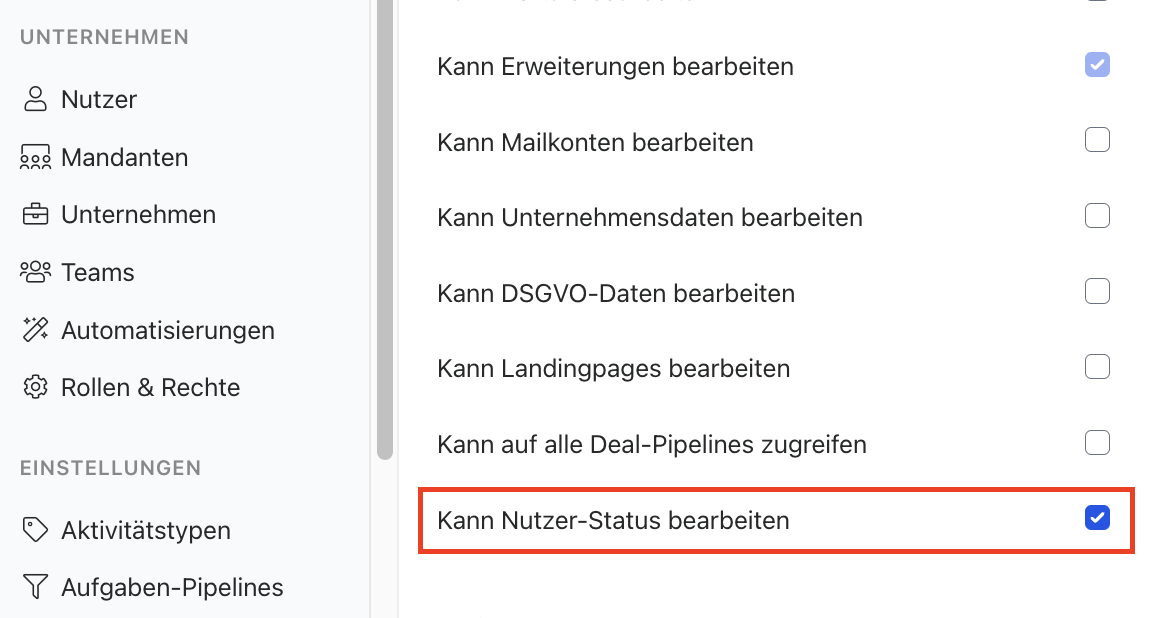Click the Nutzer person icon
1176x618 pixels.
[x=36, y=100]
